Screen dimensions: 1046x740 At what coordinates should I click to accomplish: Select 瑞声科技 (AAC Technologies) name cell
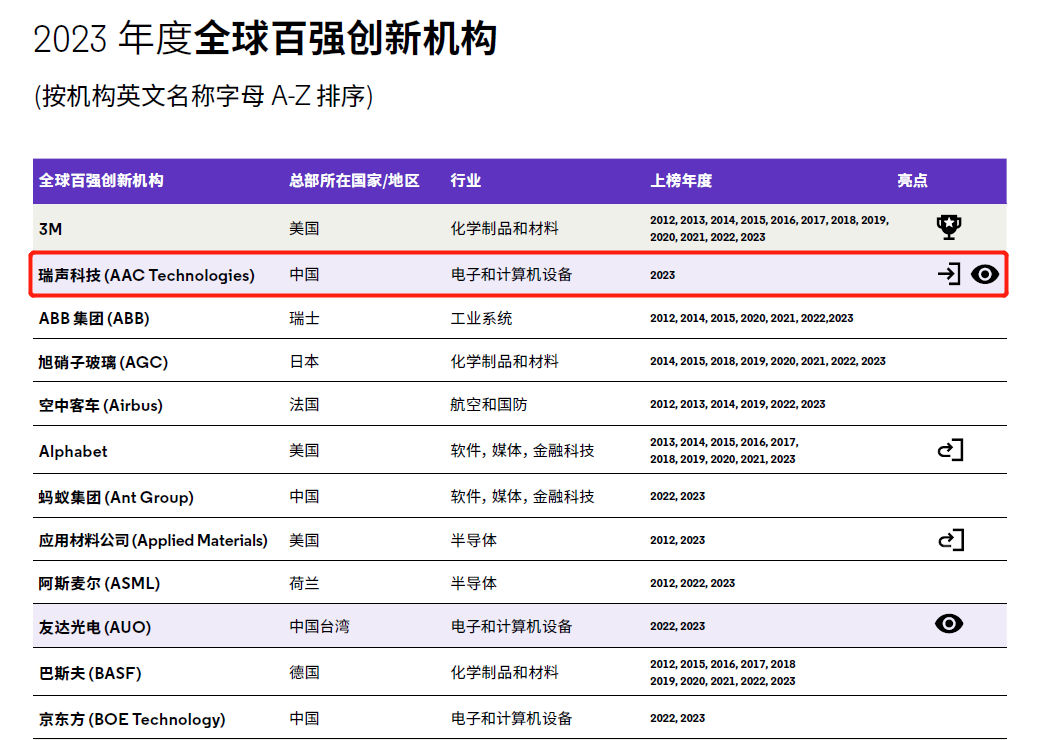[x=147, y=275]
